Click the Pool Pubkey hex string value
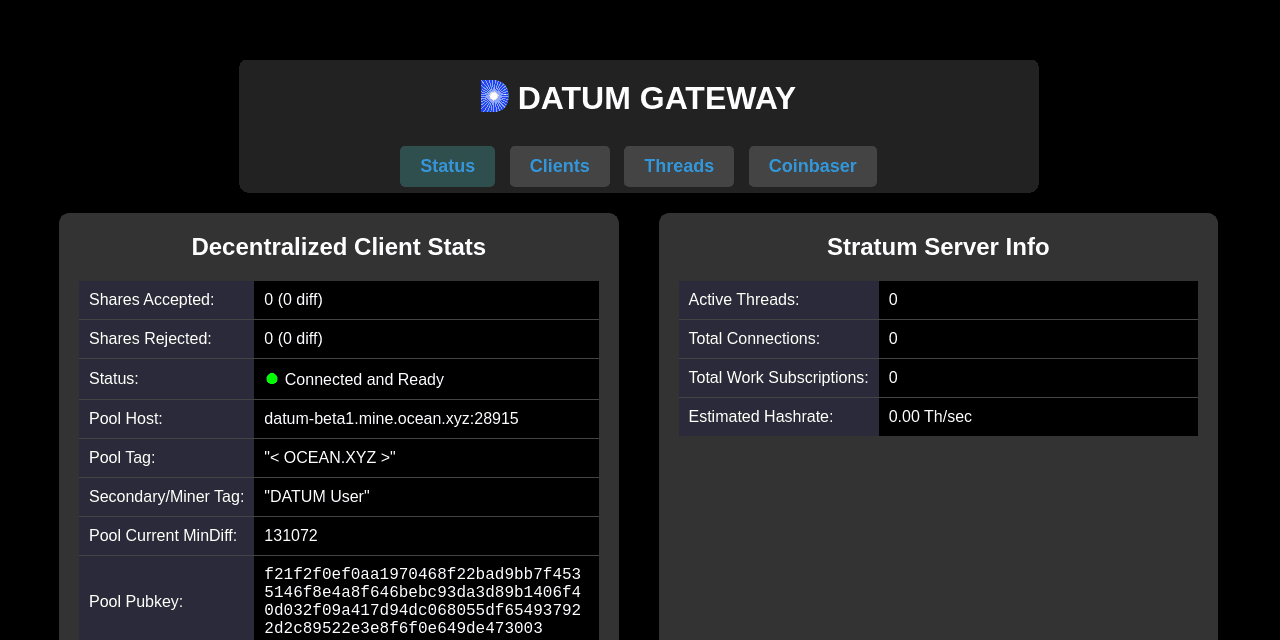Image resolution: width=1280 pixels, height=640 pixels. (x=423, y=602)
